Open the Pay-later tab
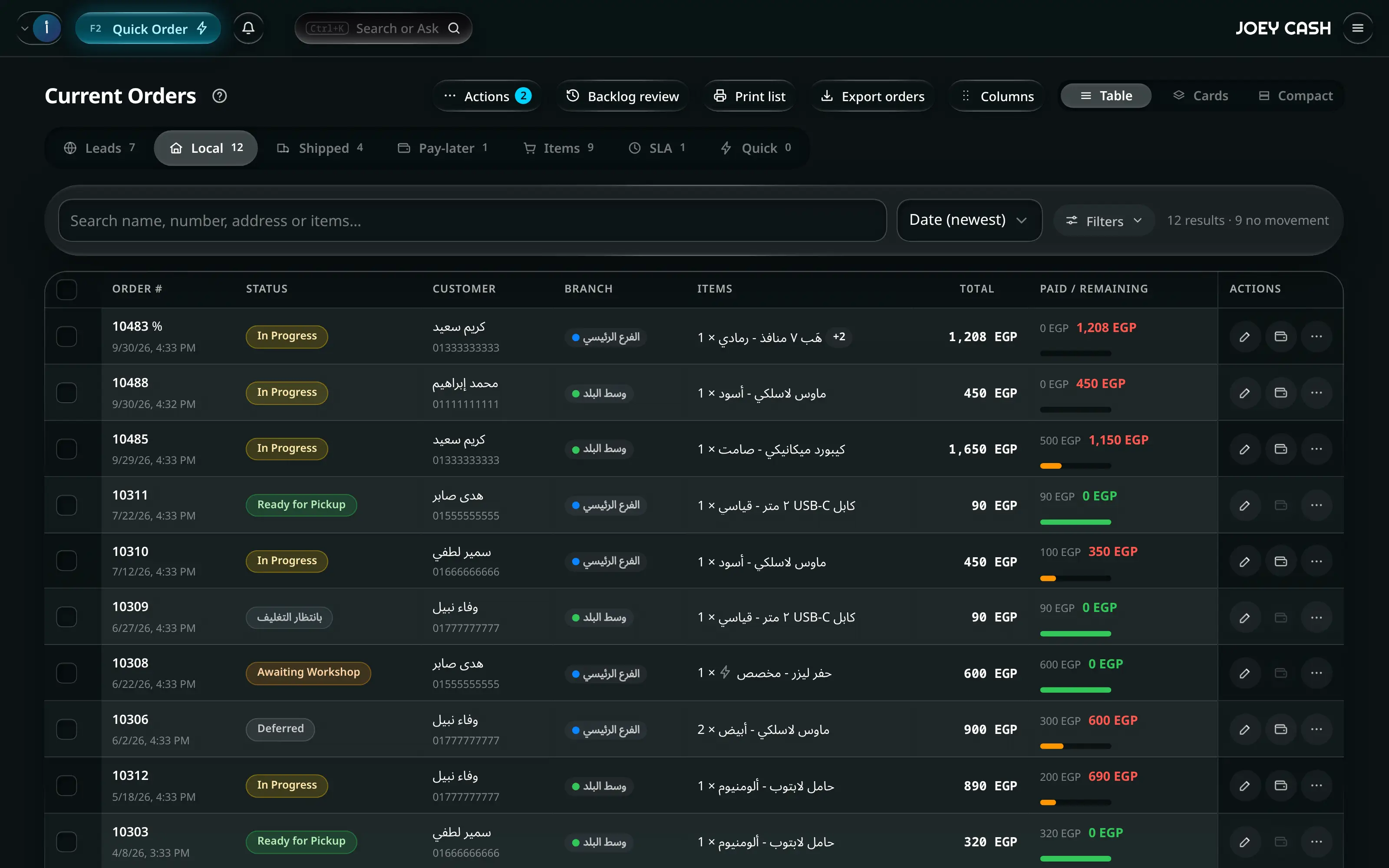 (443, 148)
